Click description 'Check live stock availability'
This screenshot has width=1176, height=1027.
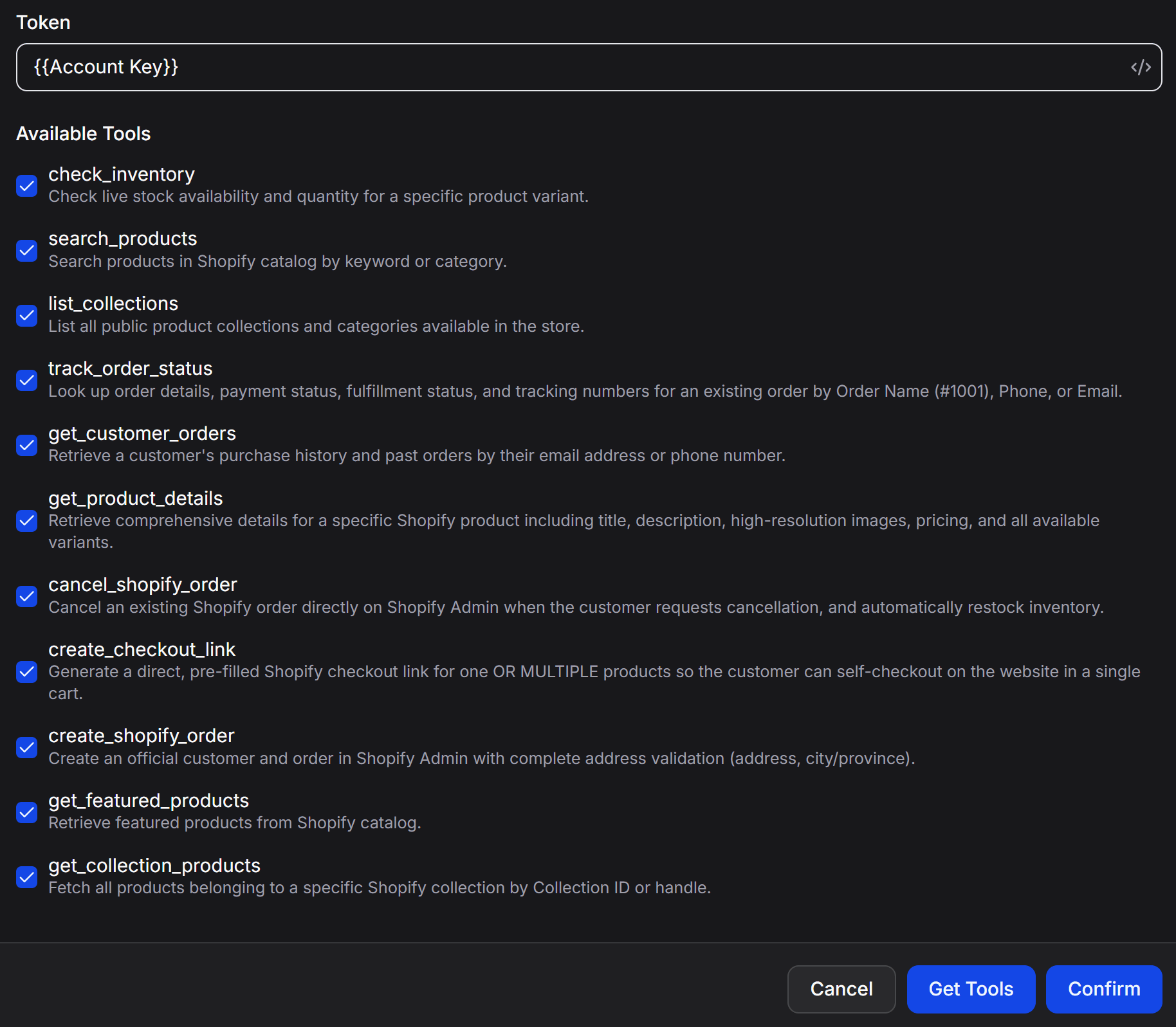click(x=318, y=197)
